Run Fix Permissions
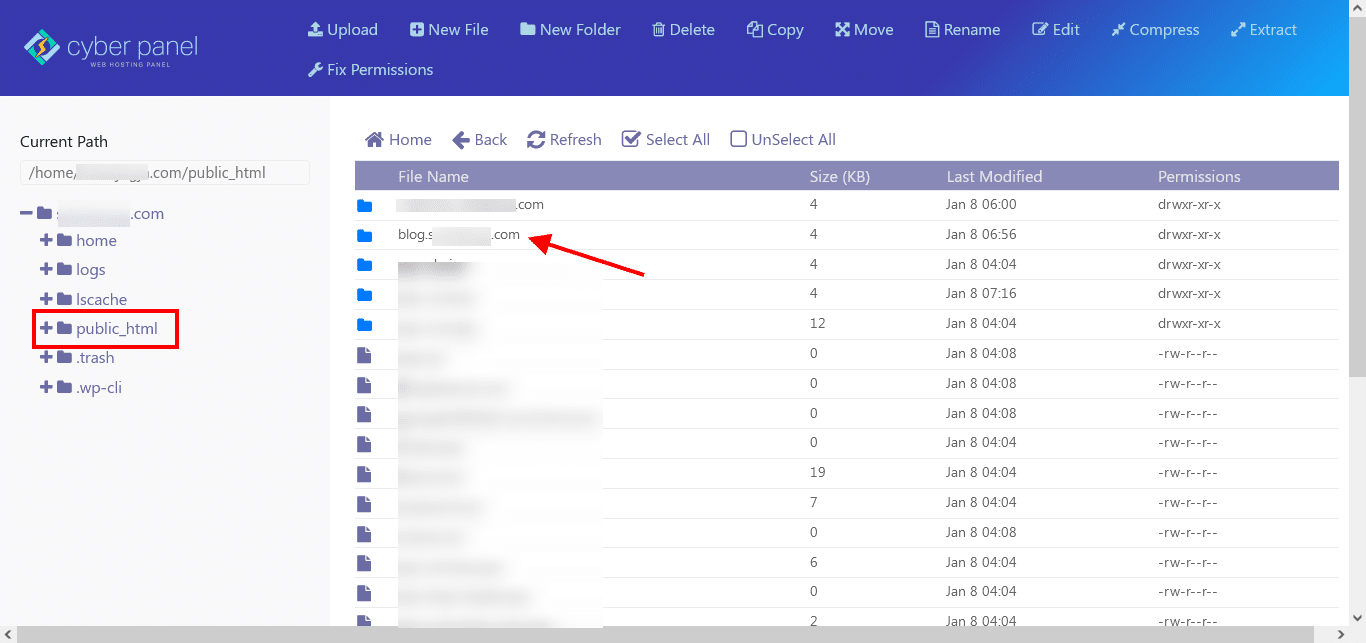The image size is (1366, 643). (370, 69)
